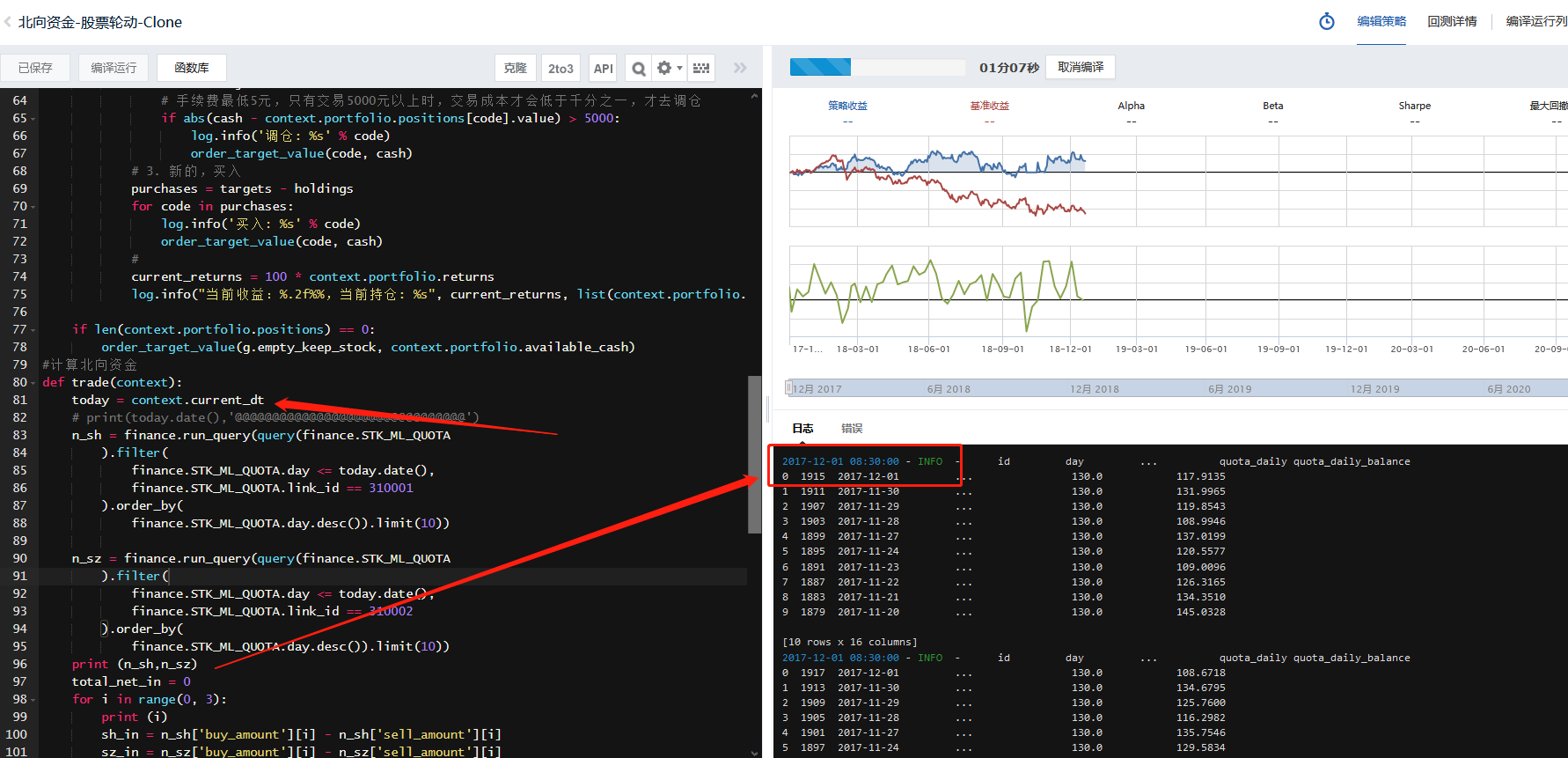Run the 2to3 conversion button
1568x758 pixels.
561,68
